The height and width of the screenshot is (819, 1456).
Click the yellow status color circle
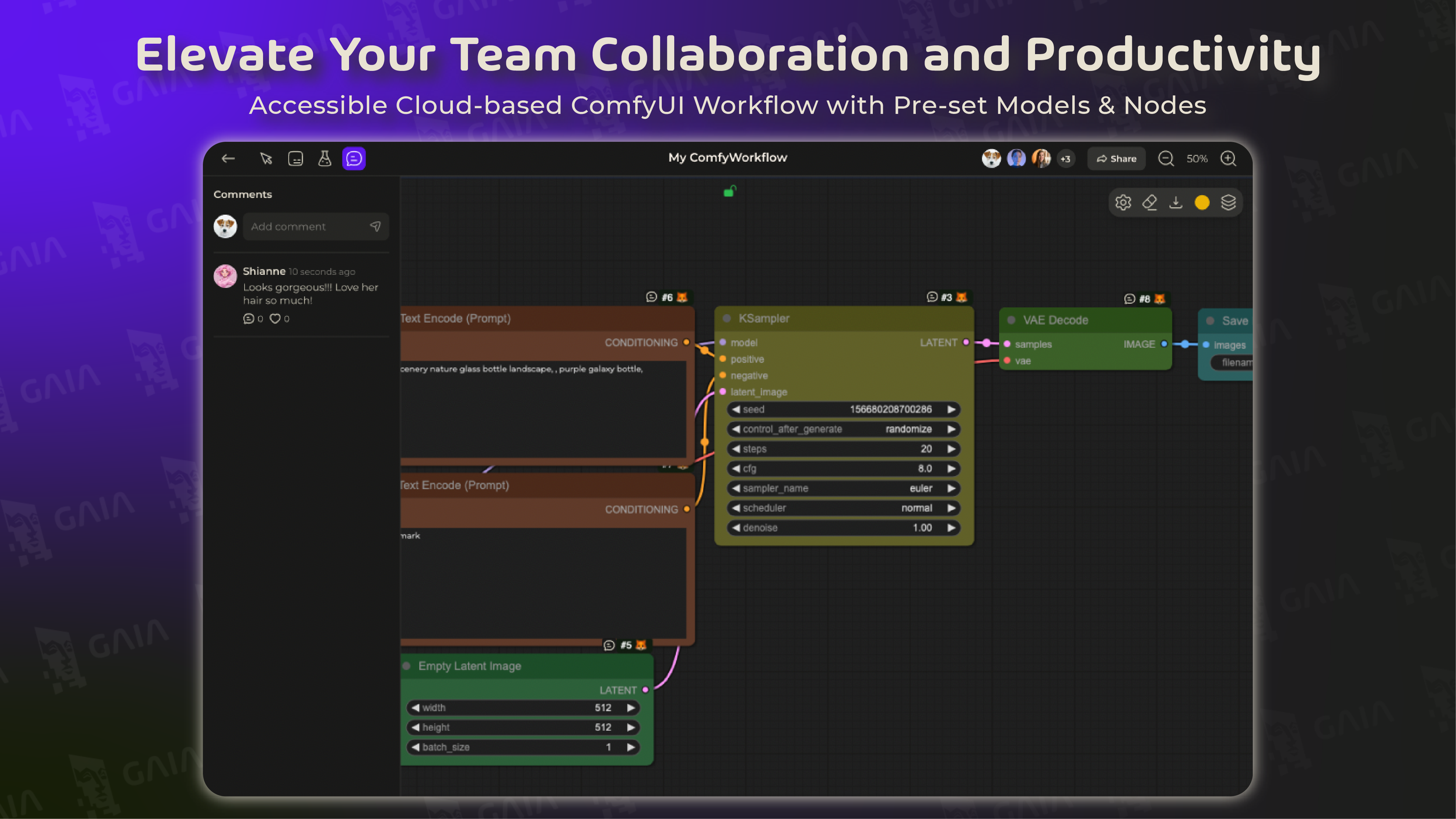[x=1202, y=202]
